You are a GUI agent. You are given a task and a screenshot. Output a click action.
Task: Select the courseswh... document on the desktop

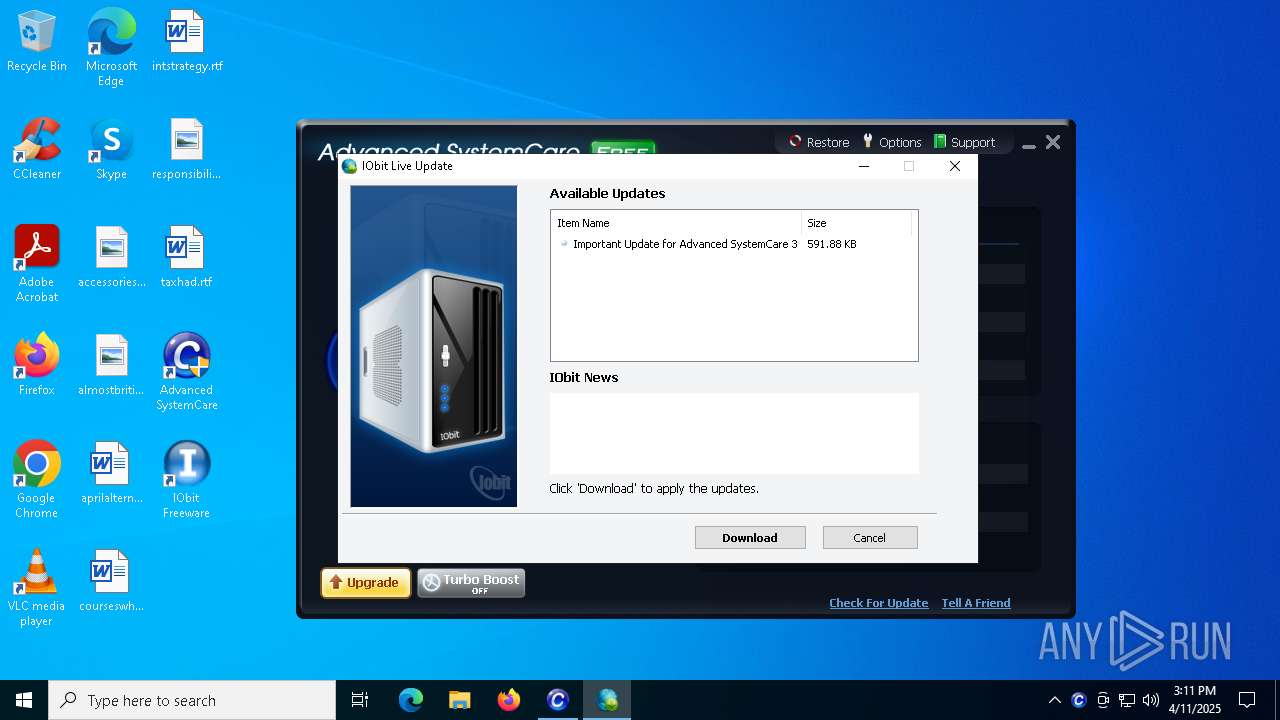point(111,582)
